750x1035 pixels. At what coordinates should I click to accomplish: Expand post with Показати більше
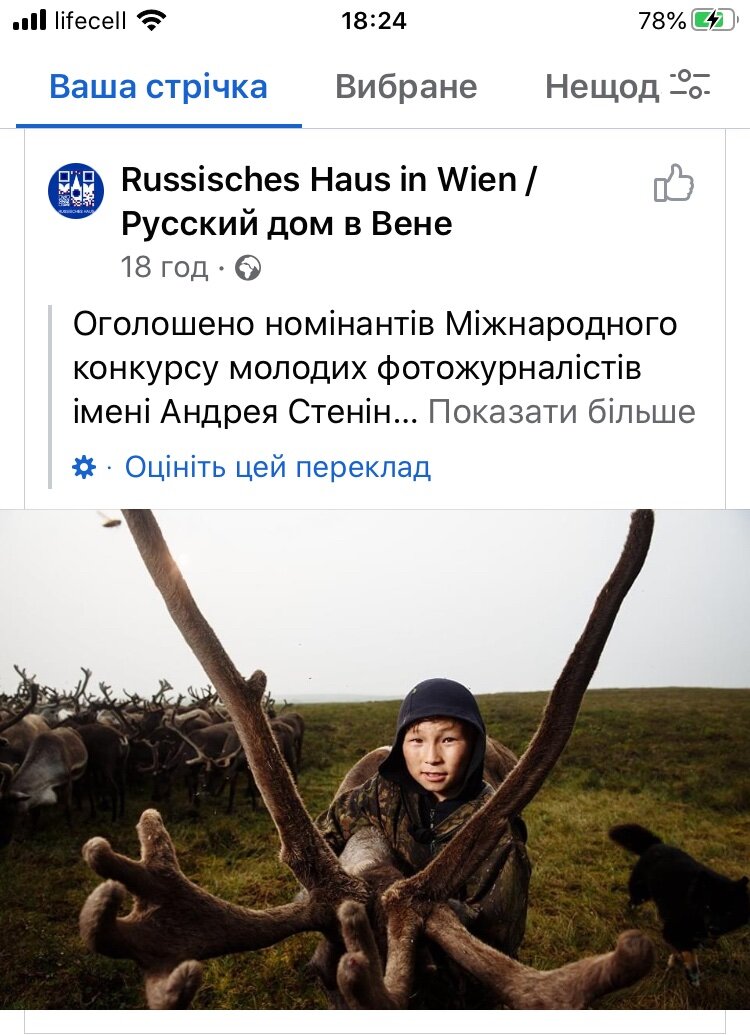pyautogui.click(x=562, y=412)
